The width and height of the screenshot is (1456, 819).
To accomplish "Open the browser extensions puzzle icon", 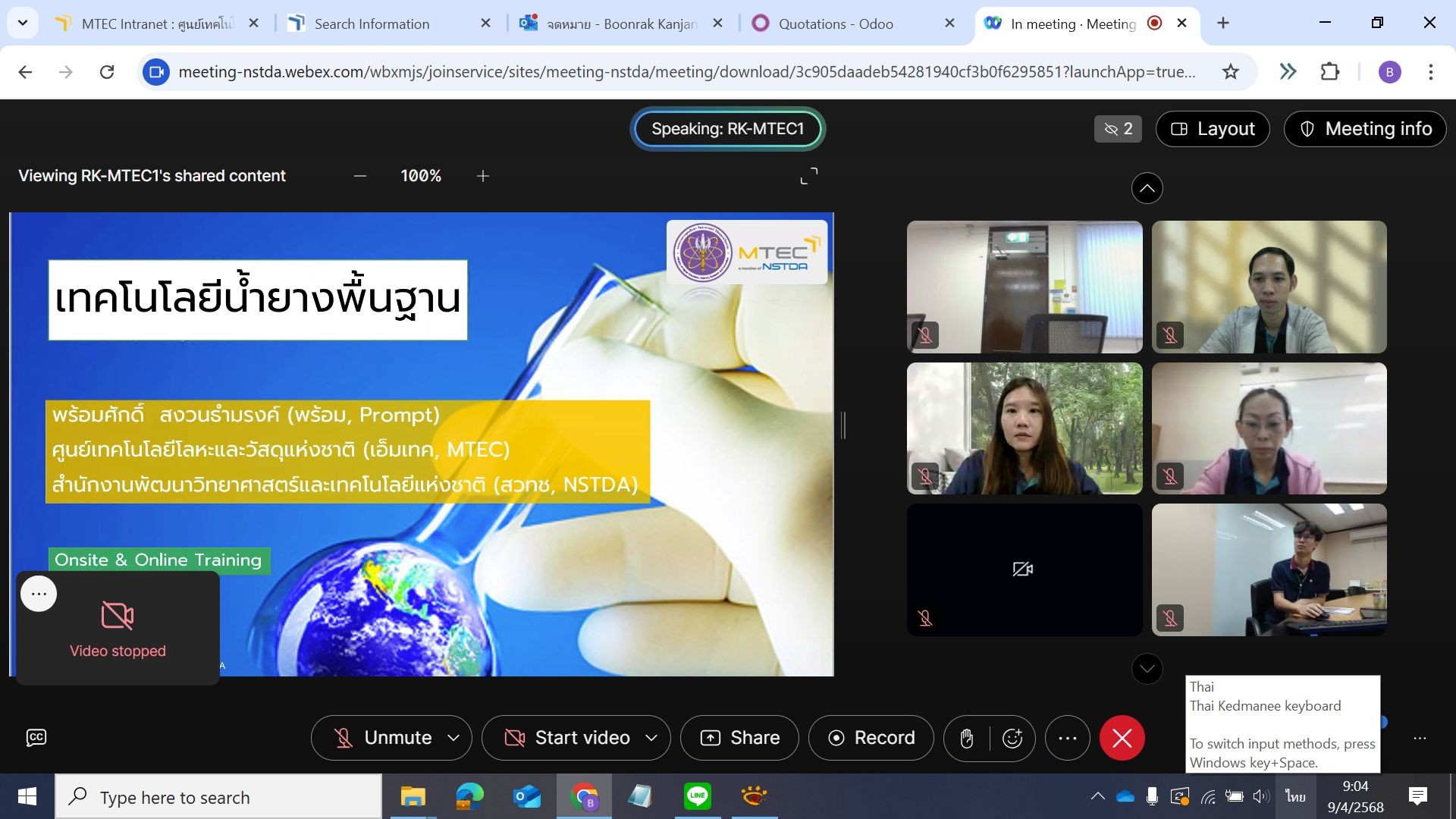I will (x=1330, y=72).
